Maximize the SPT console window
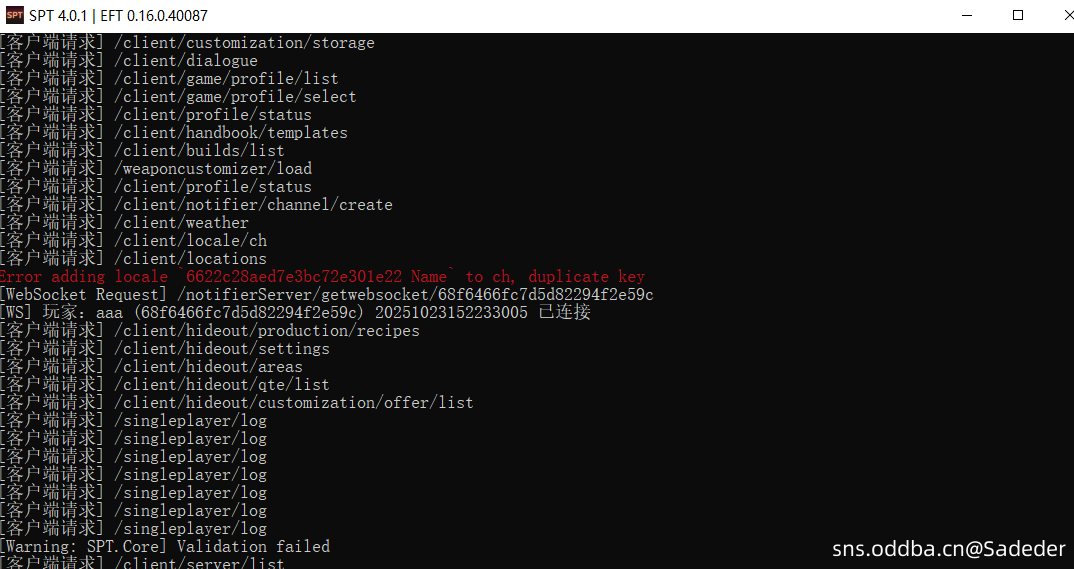This screenshot has height=569, width=1074. pos(1018,16)
